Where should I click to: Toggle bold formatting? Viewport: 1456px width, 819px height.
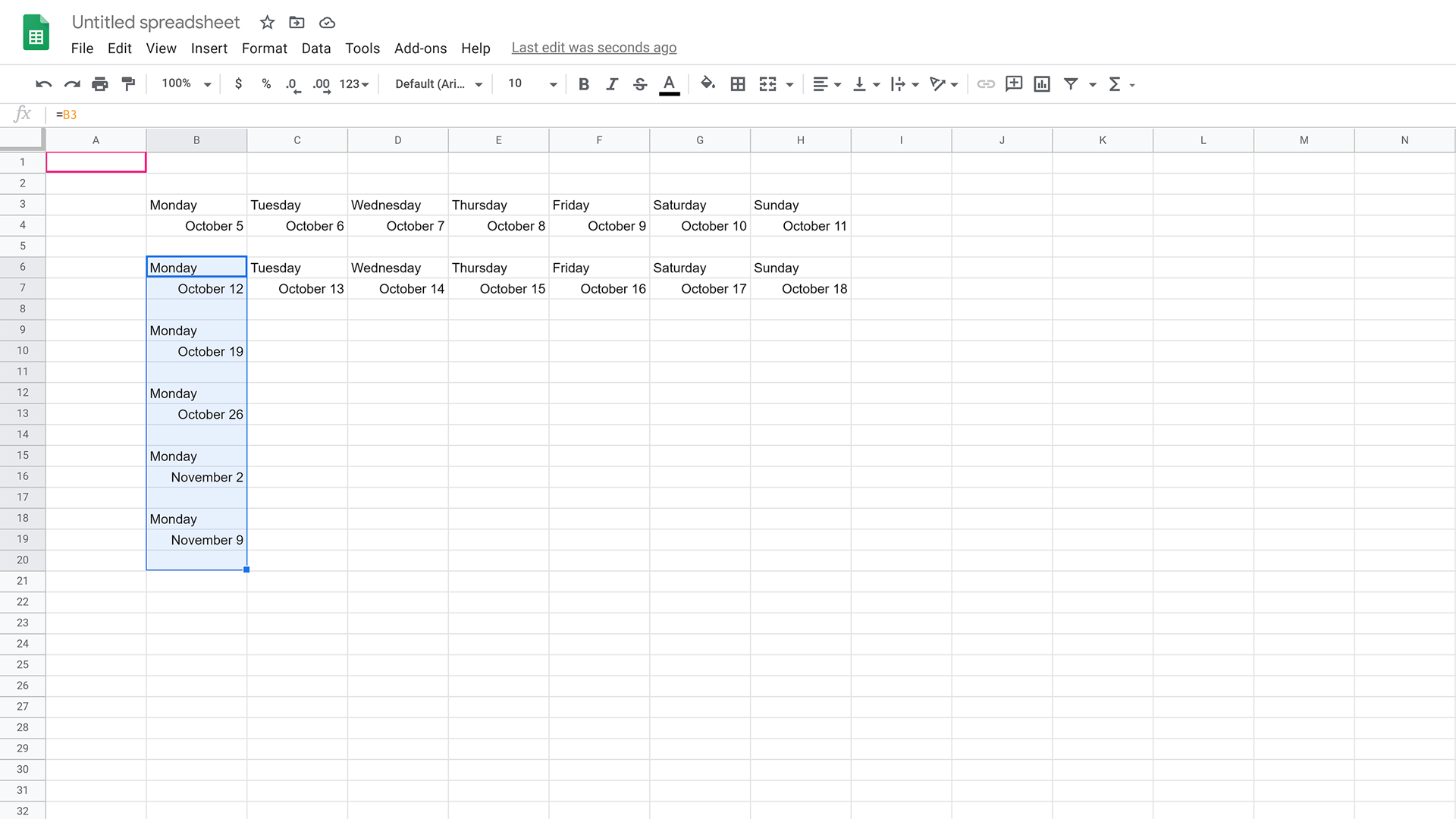[x=583, y=83]
